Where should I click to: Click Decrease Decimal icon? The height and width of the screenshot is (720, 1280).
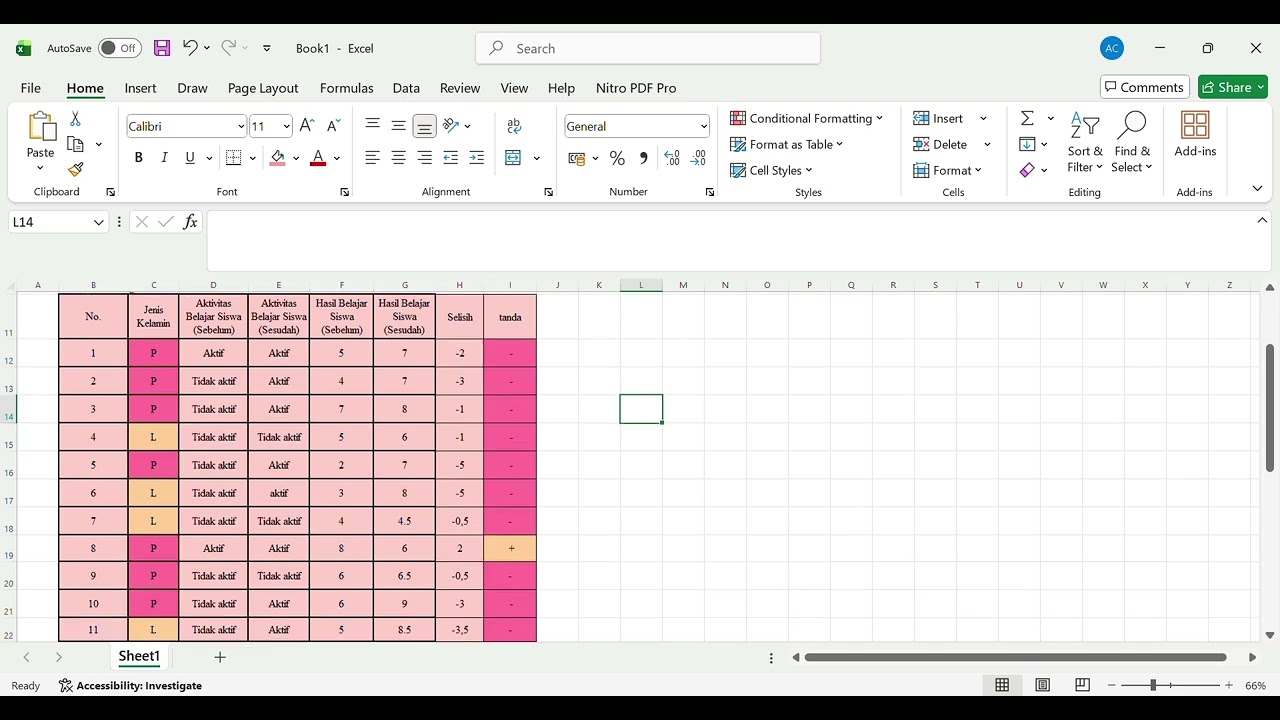pyautogui.click(x=698, y=158)
